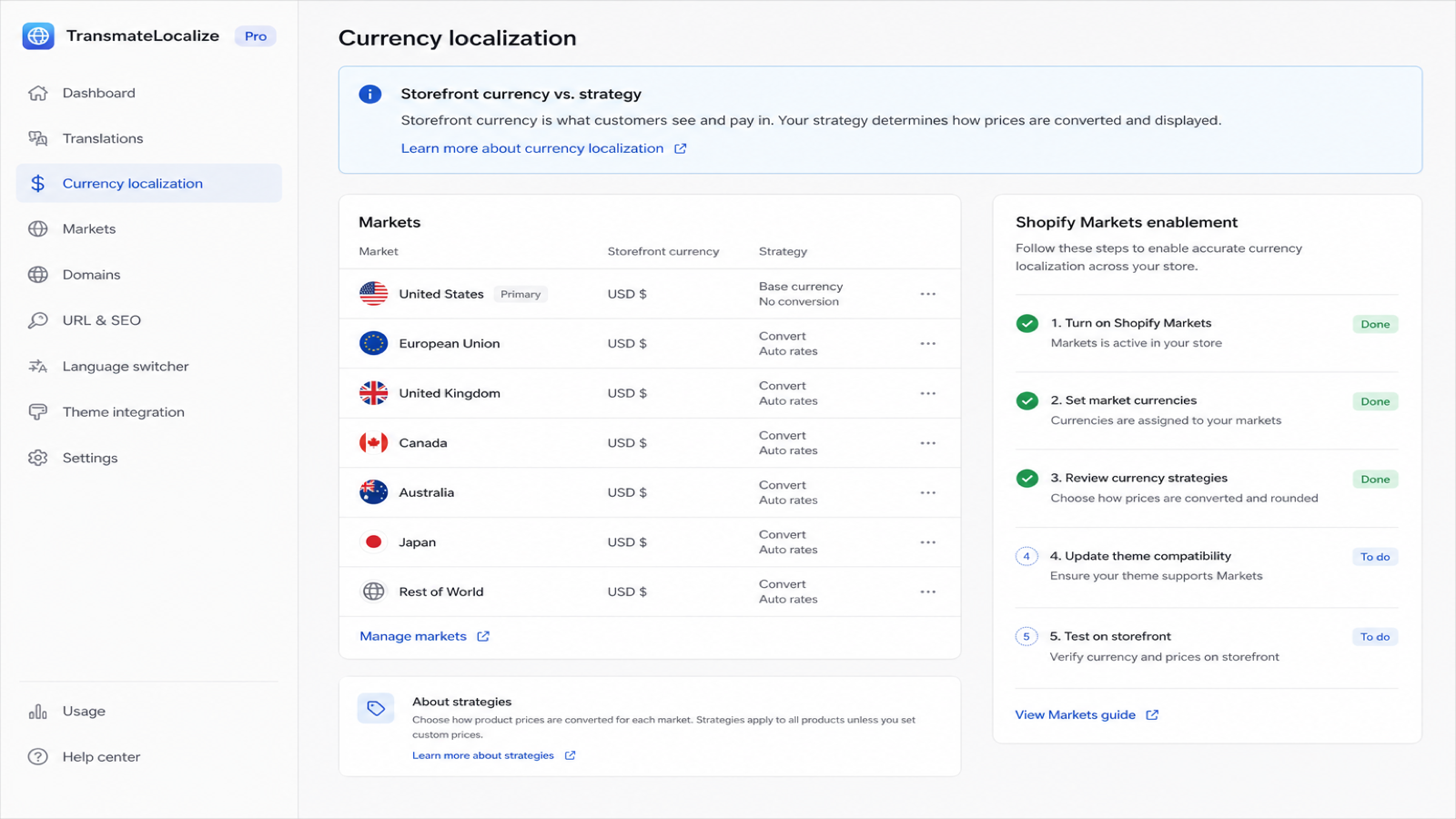Open options menu for Australia row

tap(928, 492)
